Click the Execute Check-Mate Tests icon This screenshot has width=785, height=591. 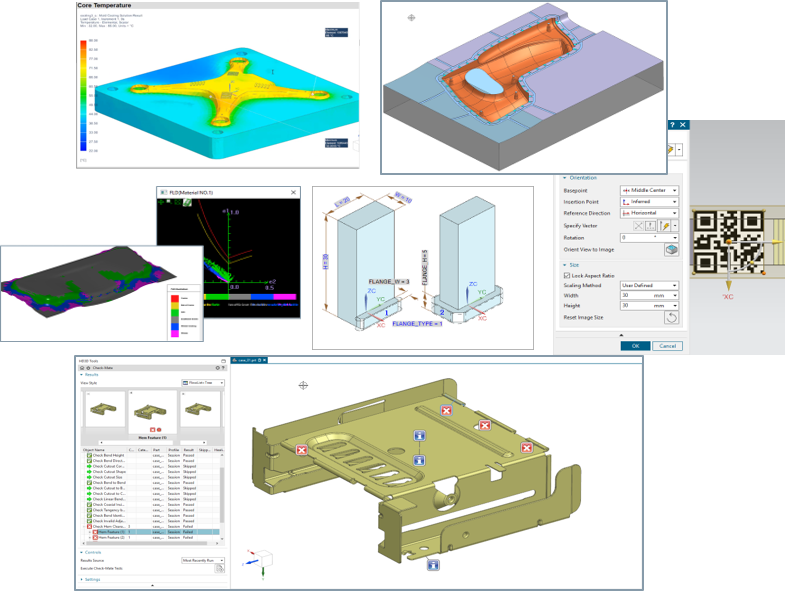pos(220,568)
